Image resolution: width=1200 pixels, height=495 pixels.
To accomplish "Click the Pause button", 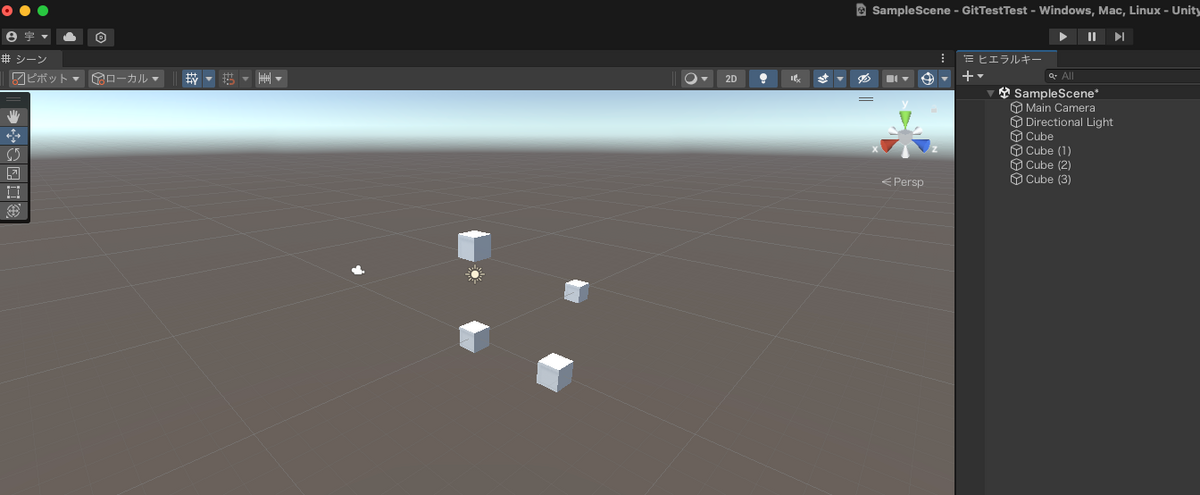I will click(1091, 37).
